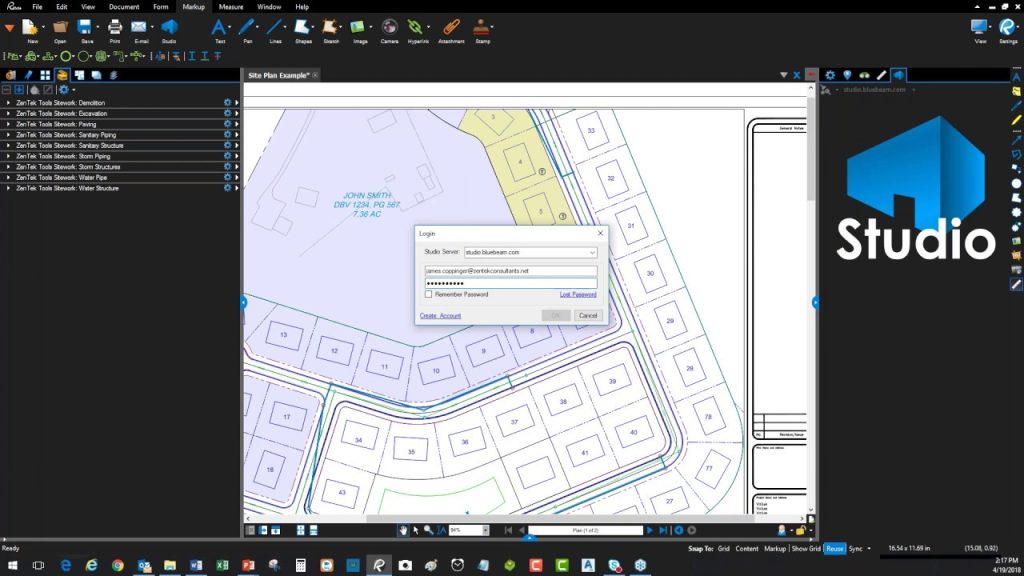Image resolution: width=1024 pixels, height=576 pixels.
Task: Open the Text markup tool
Action: [219, 30]
